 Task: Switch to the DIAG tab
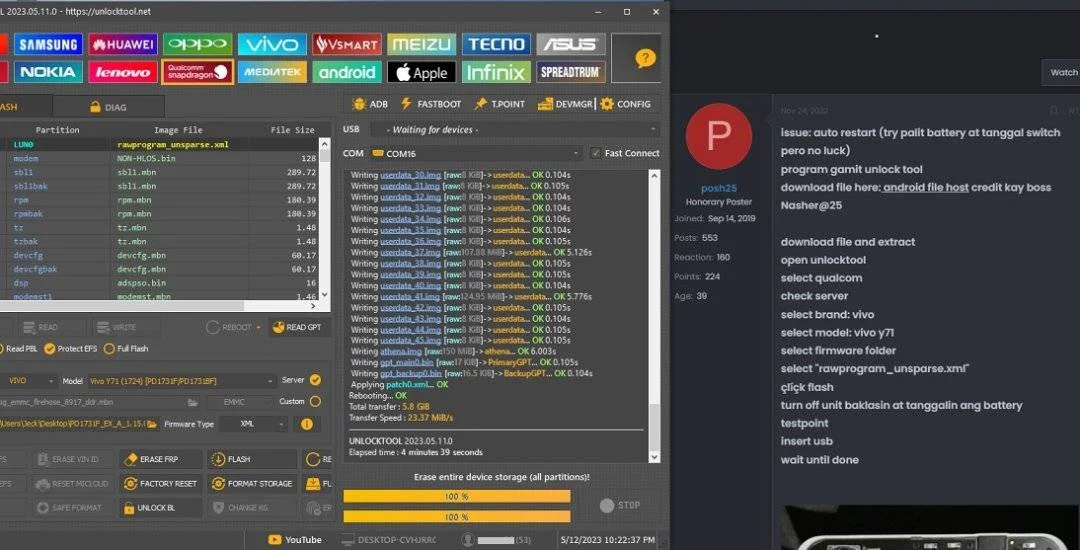click(108, 107)
